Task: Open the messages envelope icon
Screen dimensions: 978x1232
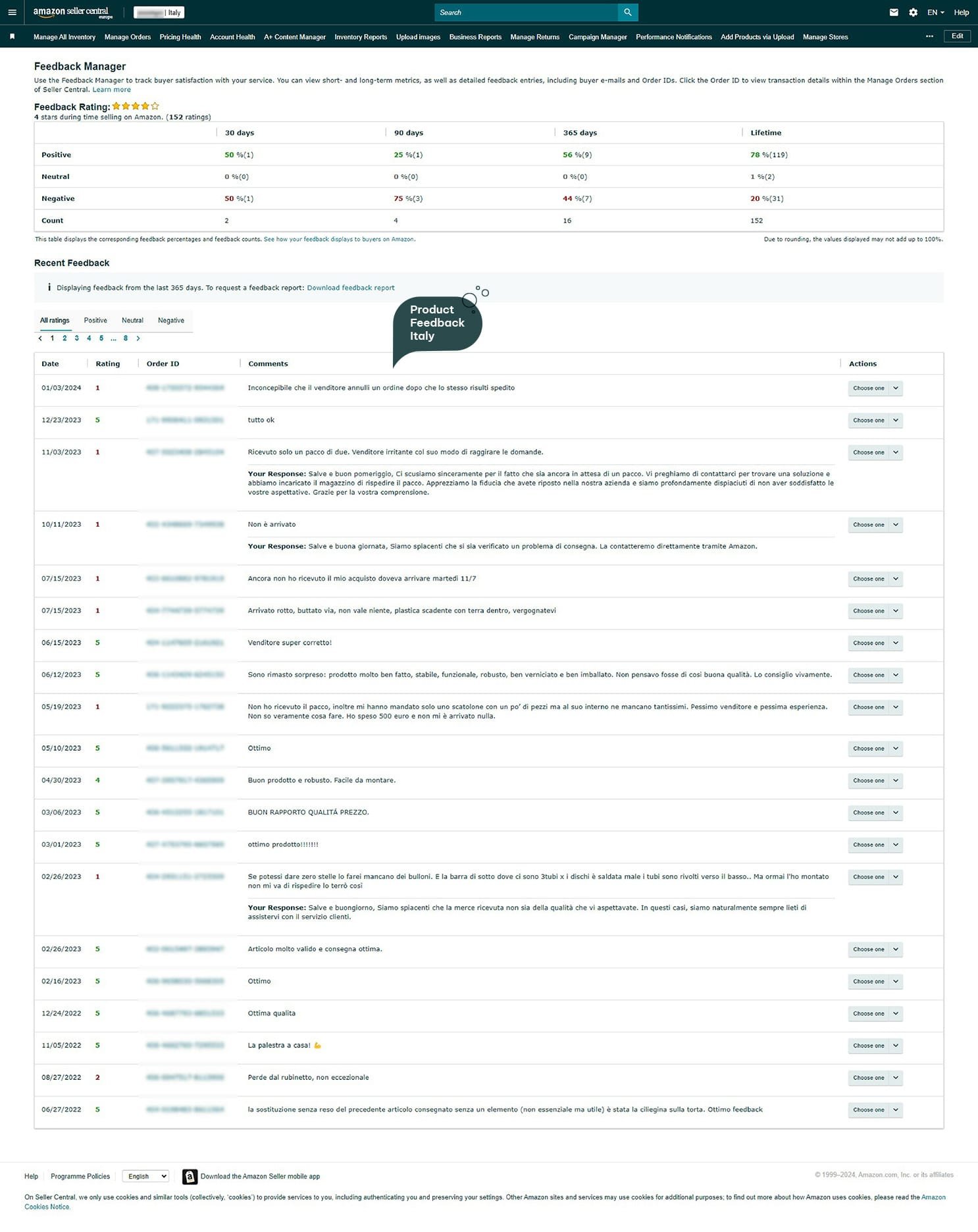Action: (x=893, y=13)
